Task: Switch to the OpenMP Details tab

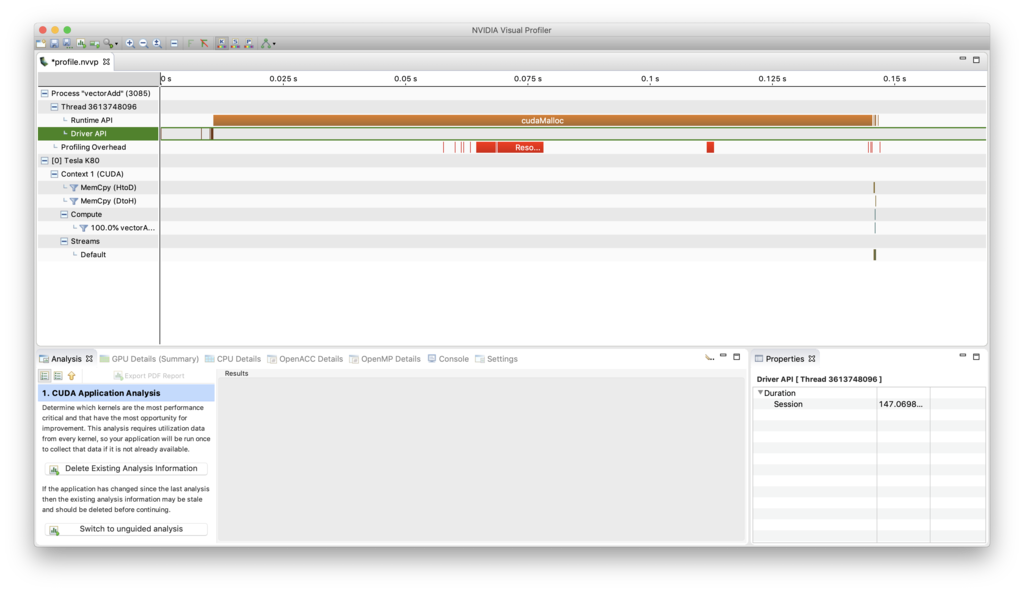Action: click(x=385, y=359)
